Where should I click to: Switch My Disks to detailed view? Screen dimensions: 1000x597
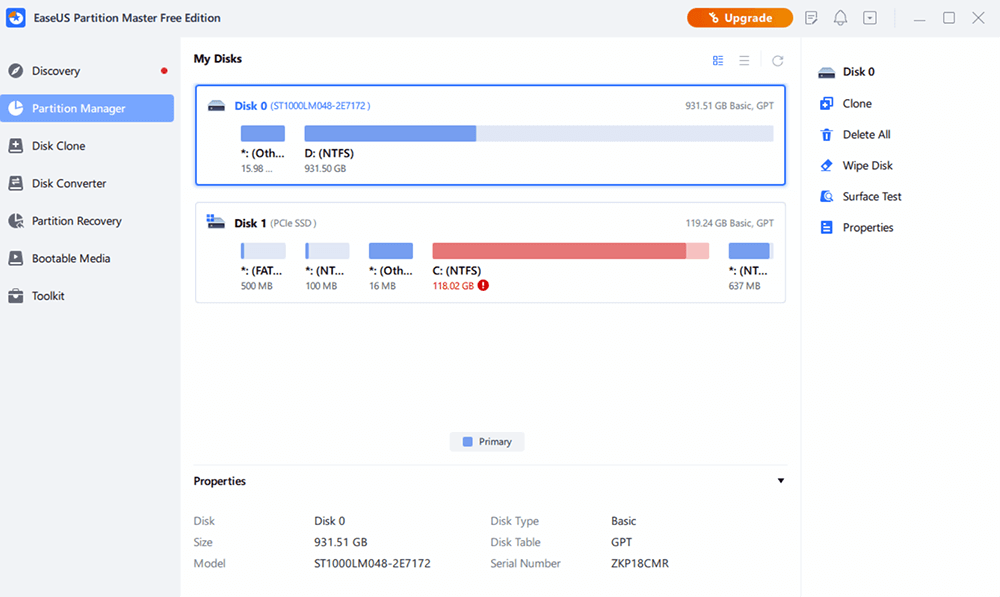coord(718,60)
